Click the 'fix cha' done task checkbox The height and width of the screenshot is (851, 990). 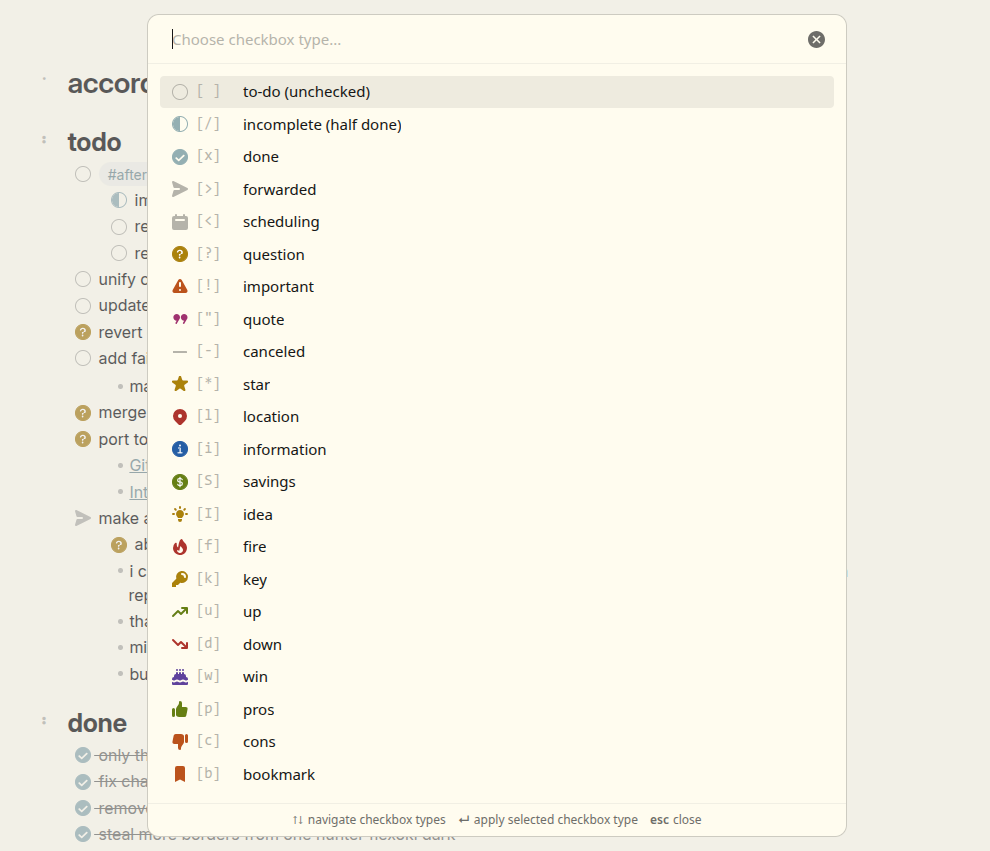click(x=83, y=782)
